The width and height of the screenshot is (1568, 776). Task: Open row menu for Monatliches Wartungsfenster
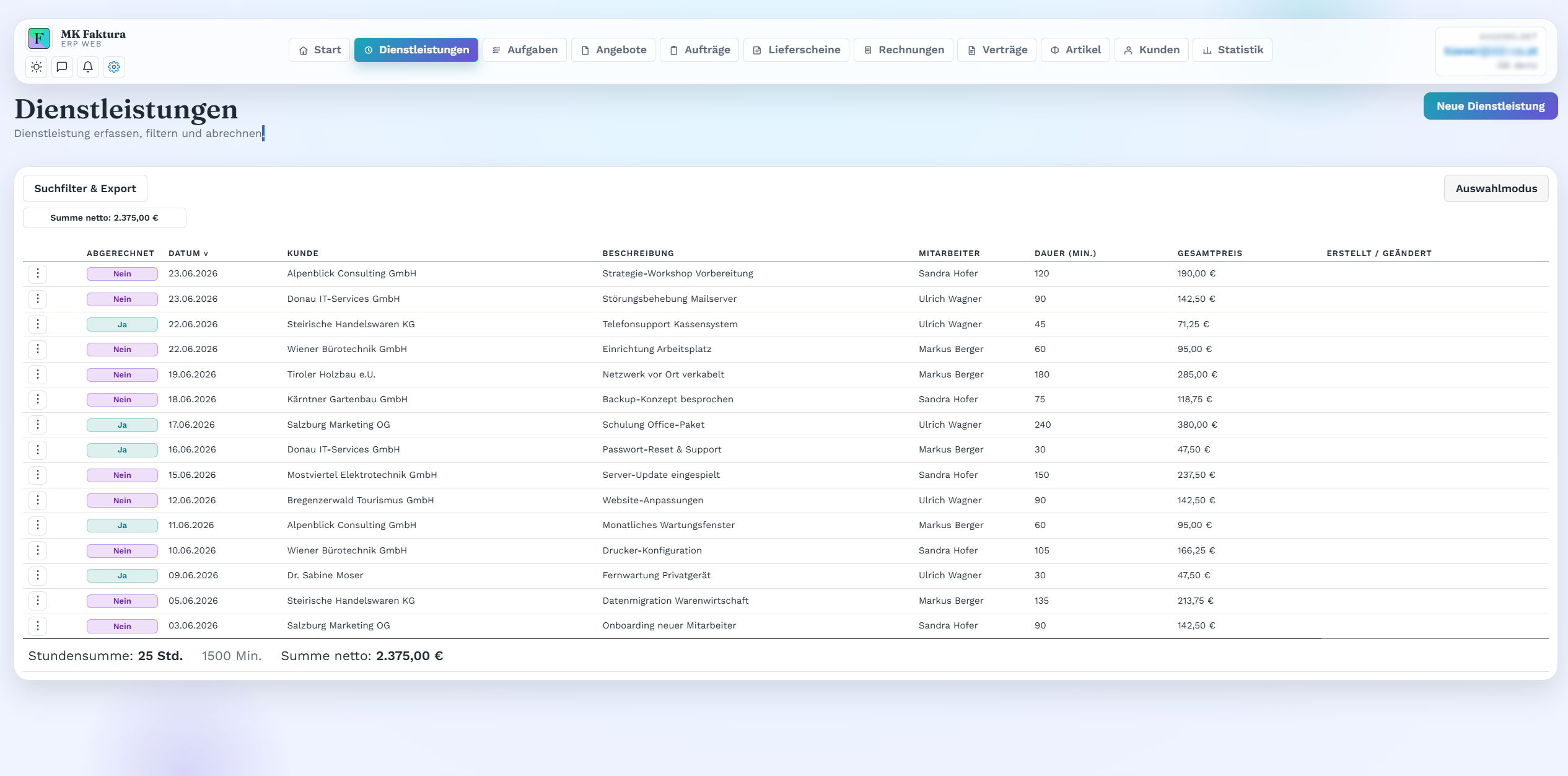38,525
